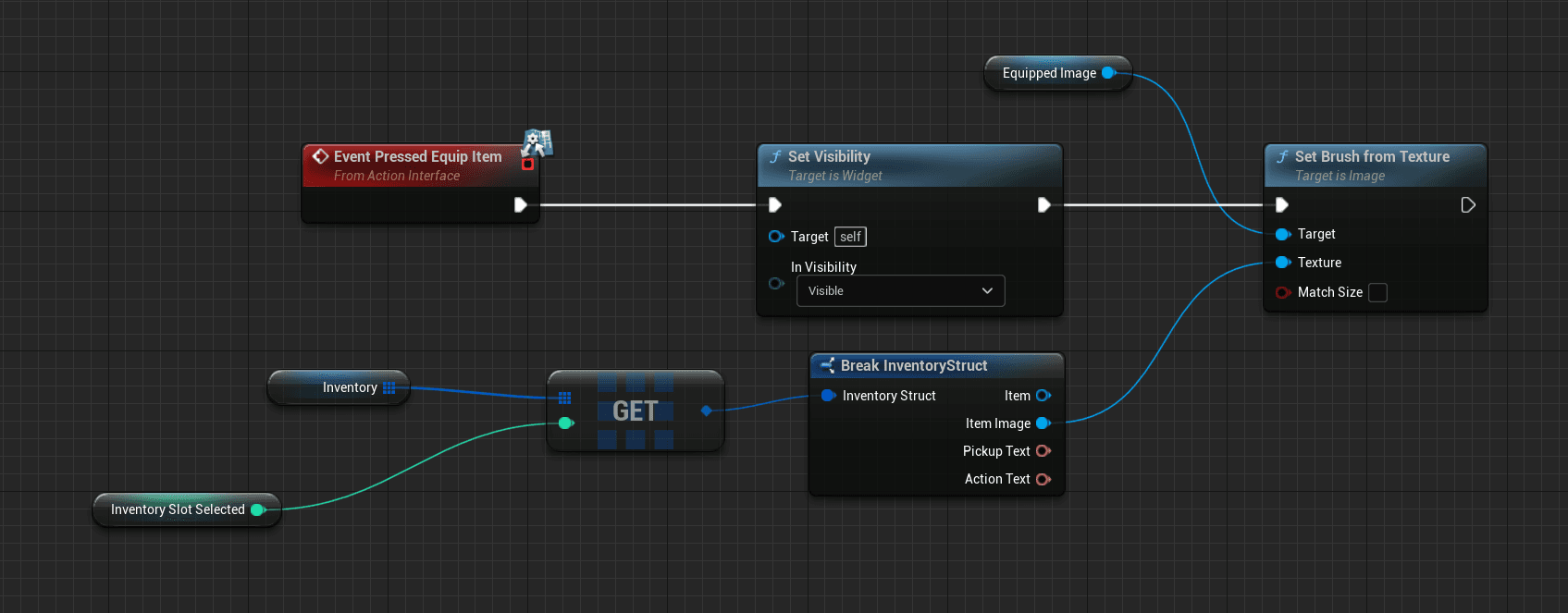Click the Event Pressed Equip Item node title
This screenshot has height=613, width=1568.
417,156
